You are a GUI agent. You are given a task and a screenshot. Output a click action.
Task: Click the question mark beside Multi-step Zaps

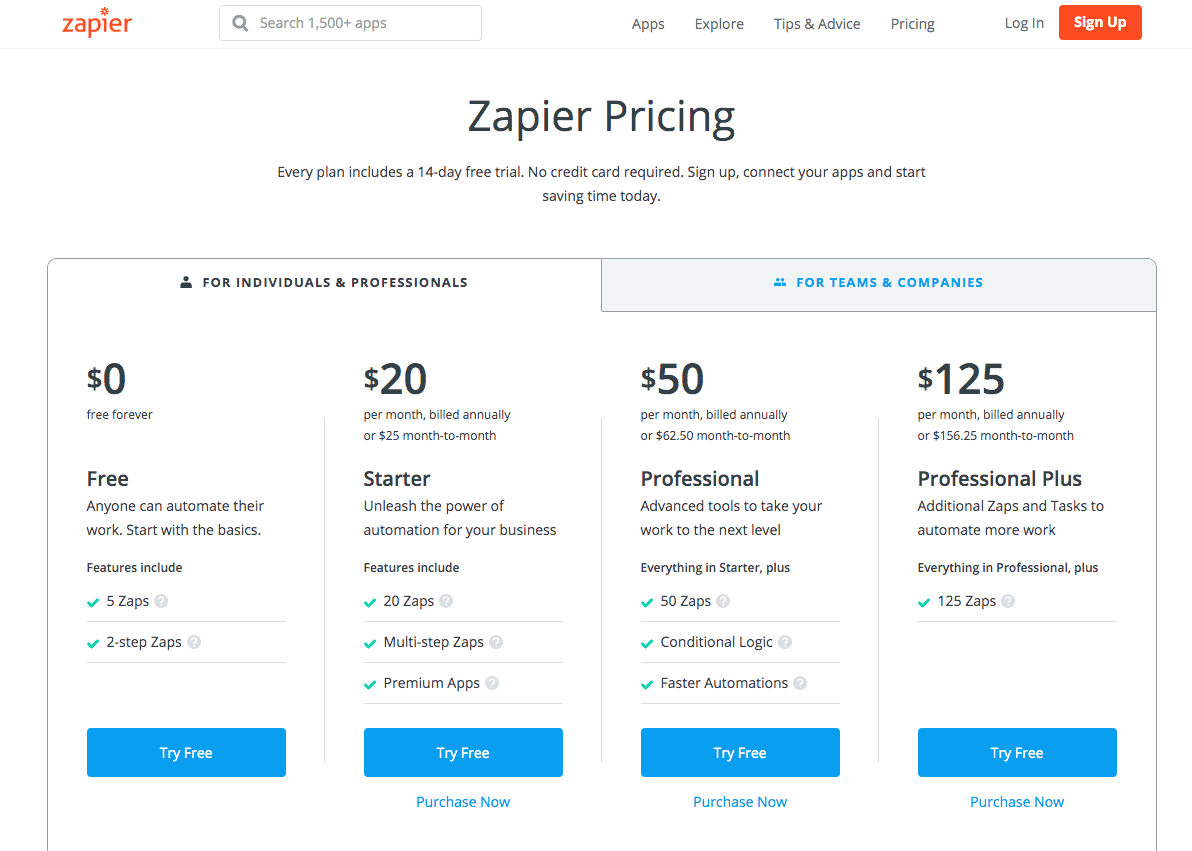coord(498,642)
